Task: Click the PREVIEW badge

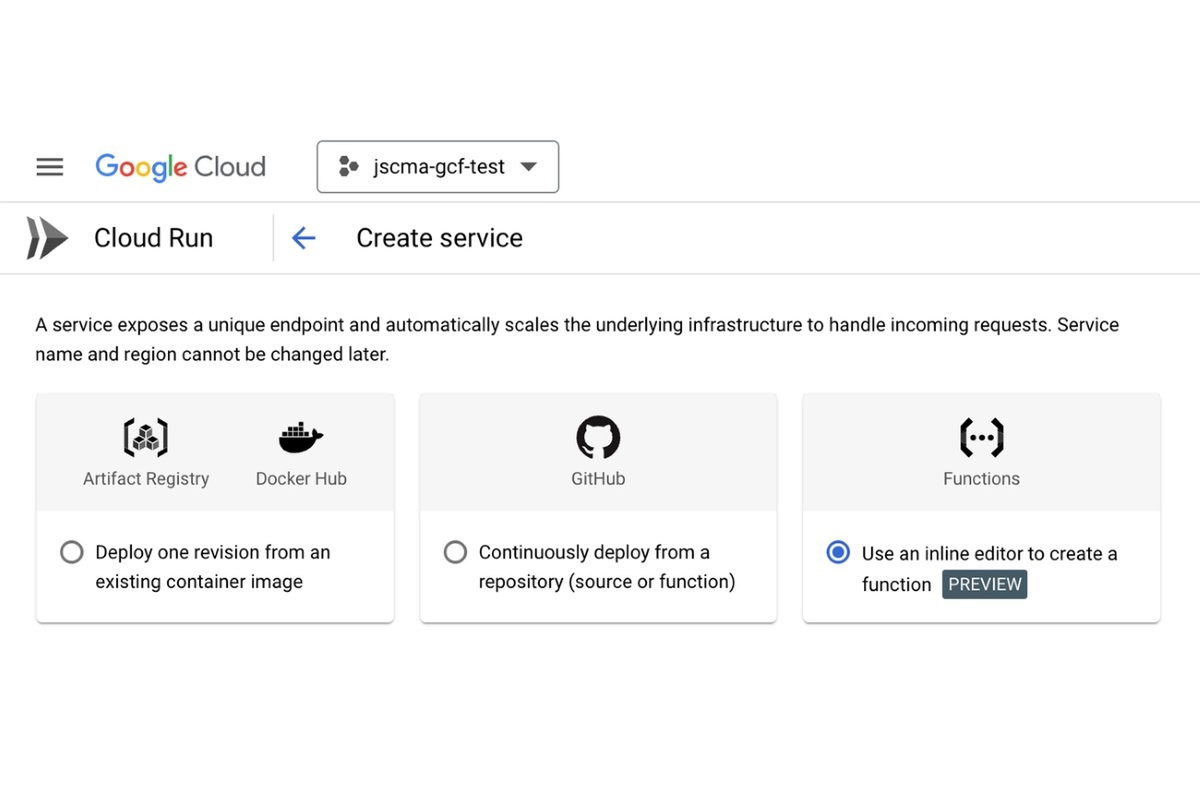Action: tap(984, 584)
